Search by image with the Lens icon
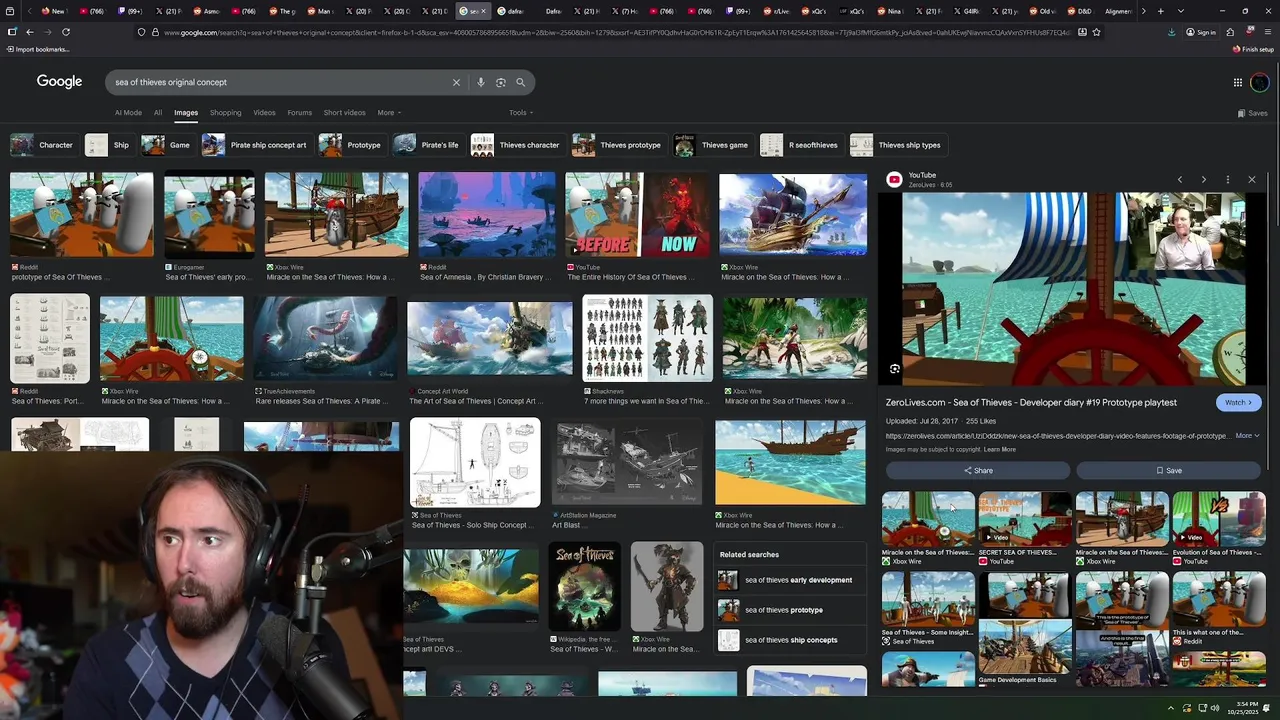 click(501, 82)
